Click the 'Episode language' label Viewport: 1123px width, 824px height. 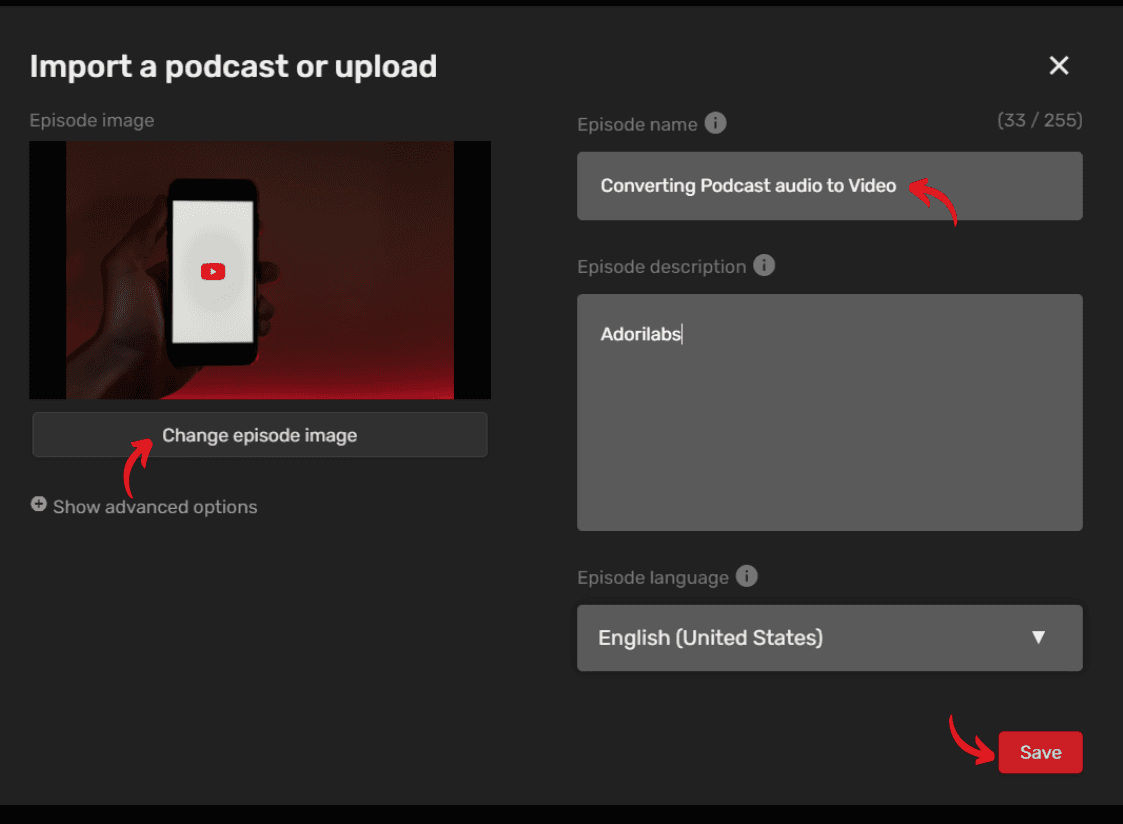652,578
